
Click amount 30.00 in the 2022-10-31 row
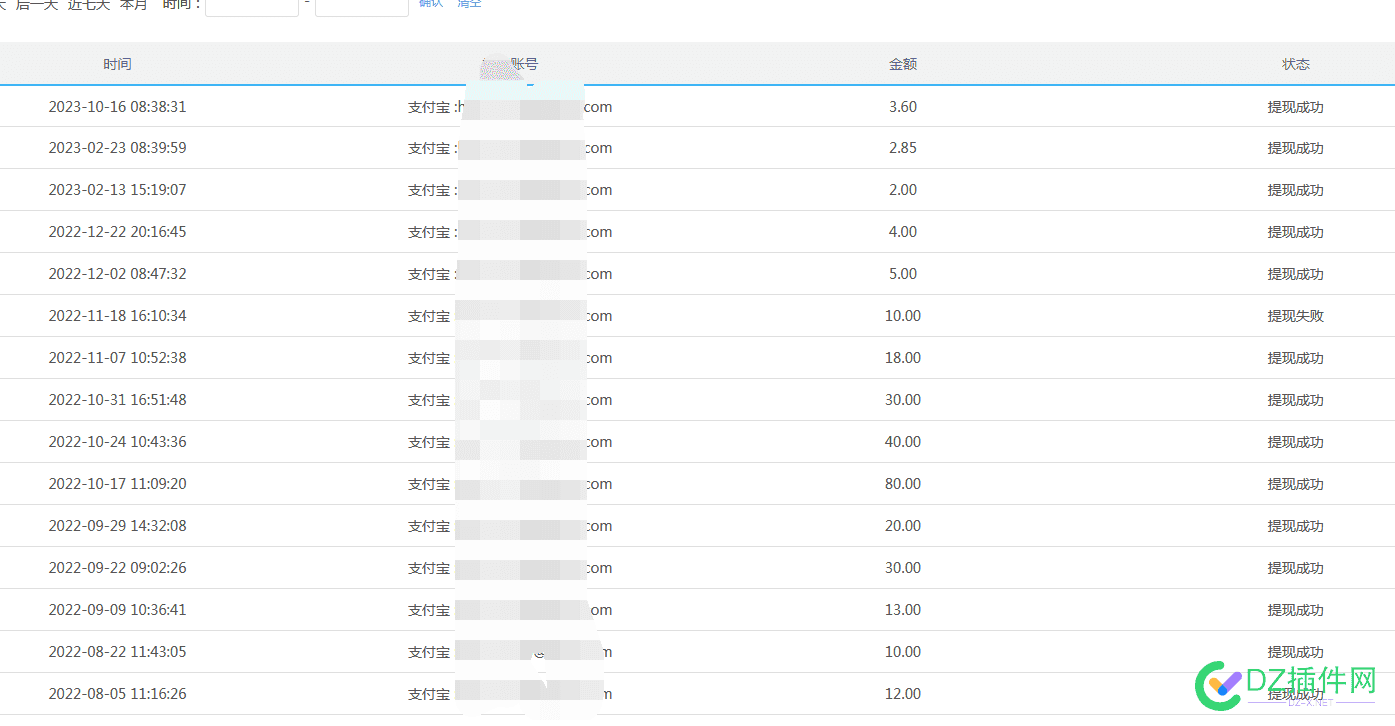tap(903, 400)
